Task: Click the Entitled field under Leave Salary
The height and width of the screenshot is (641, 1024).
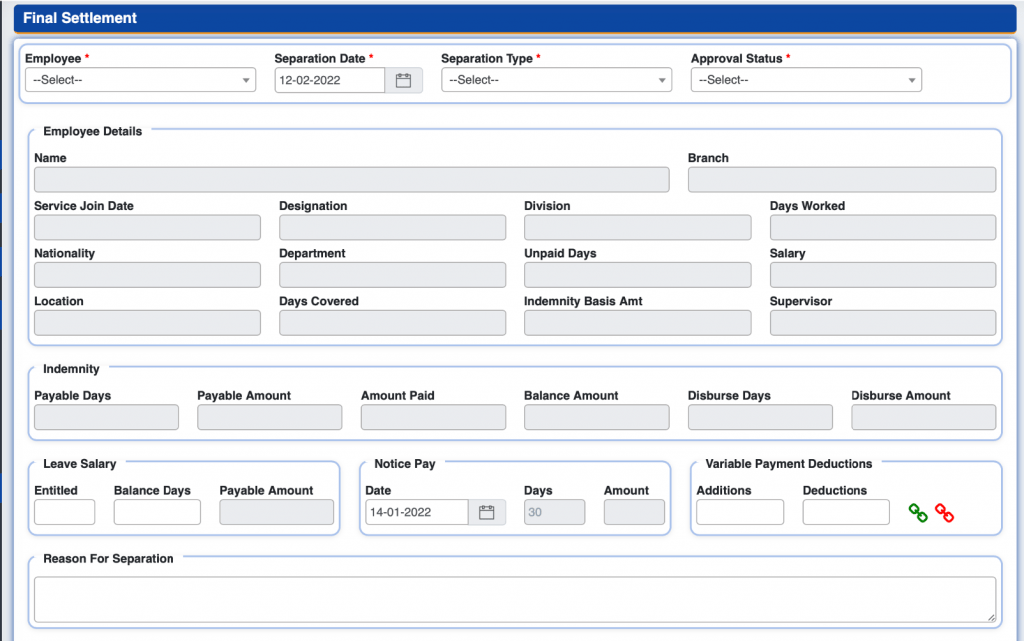Action: pos(64,511)
